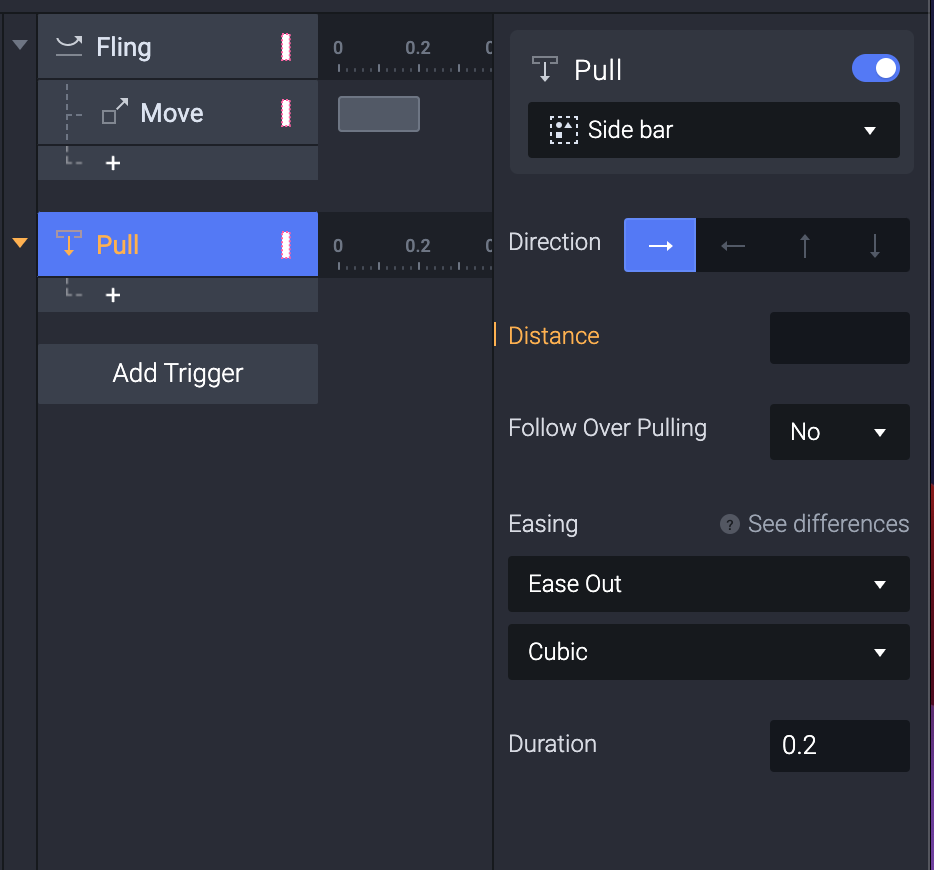Add a response under Pull trigger
The width and height of the screenshot is (934, 870).
click(113, 295)
